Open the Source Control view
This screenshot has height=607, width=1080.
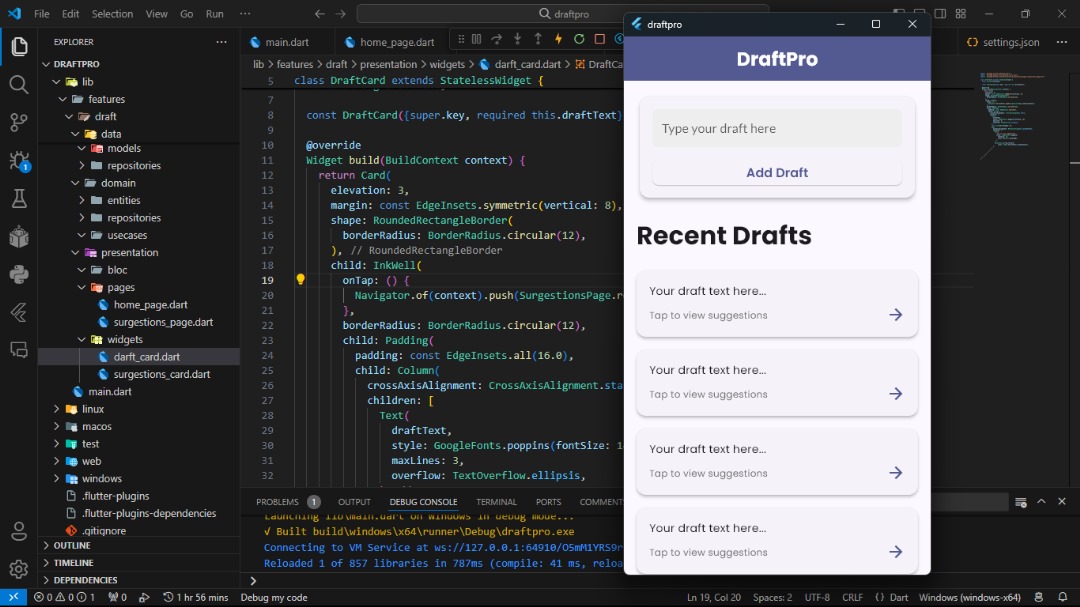point(19,123)
